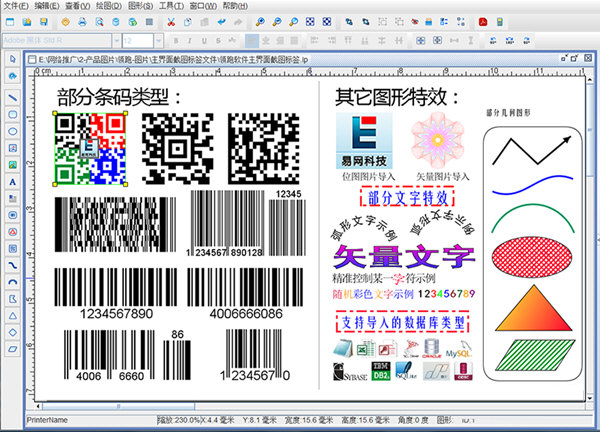Select the triangle shape tool

pos(12,315)
